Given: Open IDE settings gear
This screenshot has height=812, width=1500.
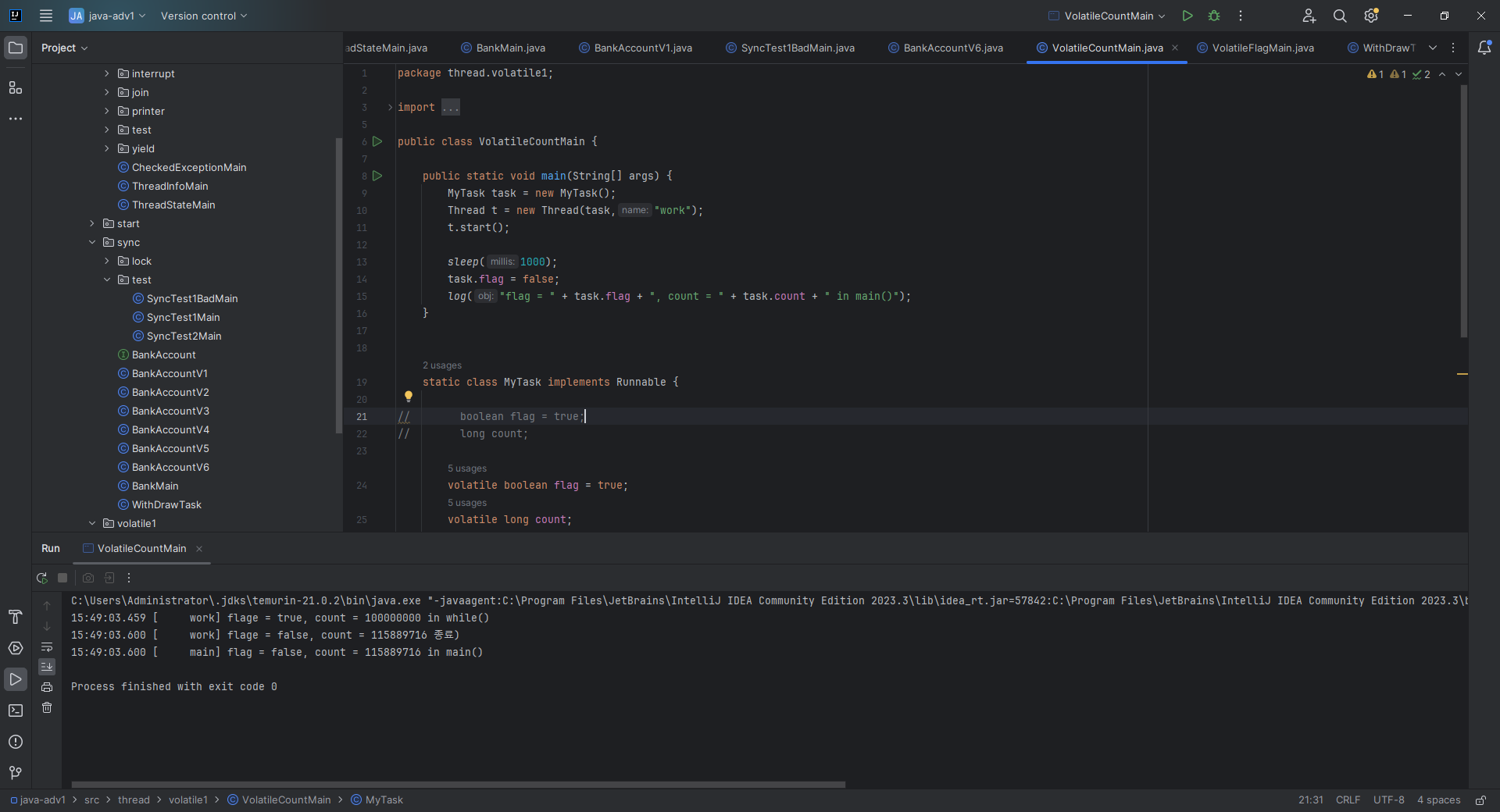Looking at the screenshot, I should pyautogui.click(x=1371, y=16).
